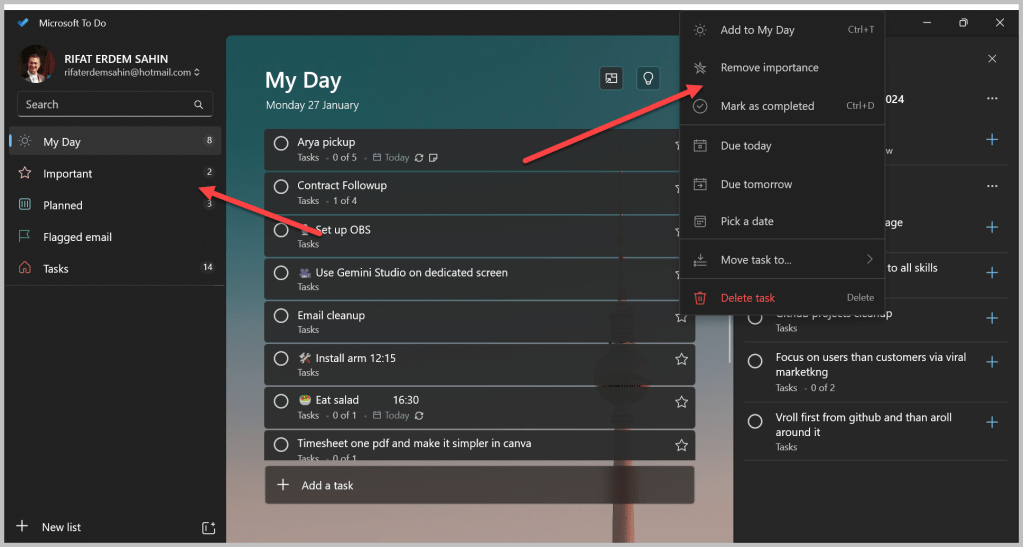Star the Email cleanup task

(681, 317)
